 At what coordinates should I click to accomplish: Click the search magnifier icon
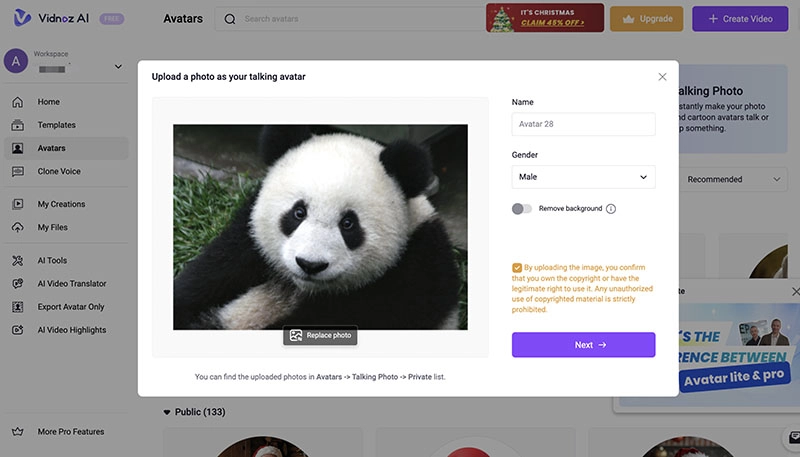pos(231,19)
